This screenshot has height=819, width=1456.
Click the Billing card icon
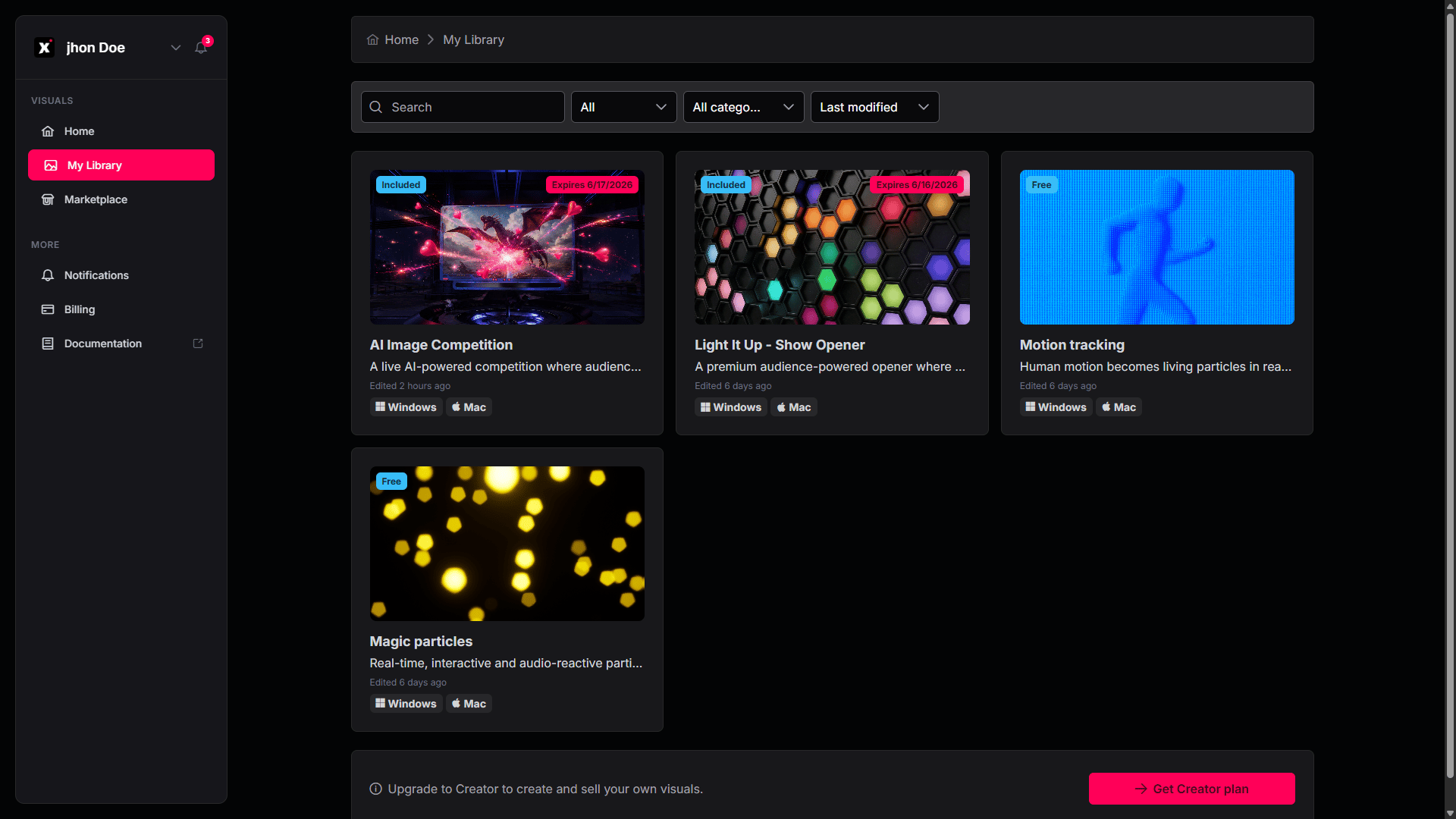(48, 309)
